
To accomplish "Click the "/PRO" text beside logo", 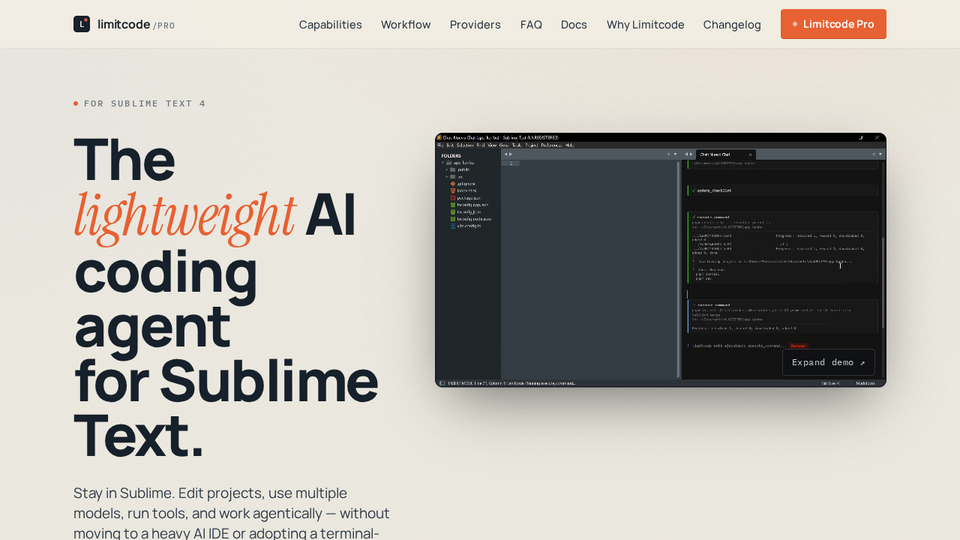I will (163, 26).
